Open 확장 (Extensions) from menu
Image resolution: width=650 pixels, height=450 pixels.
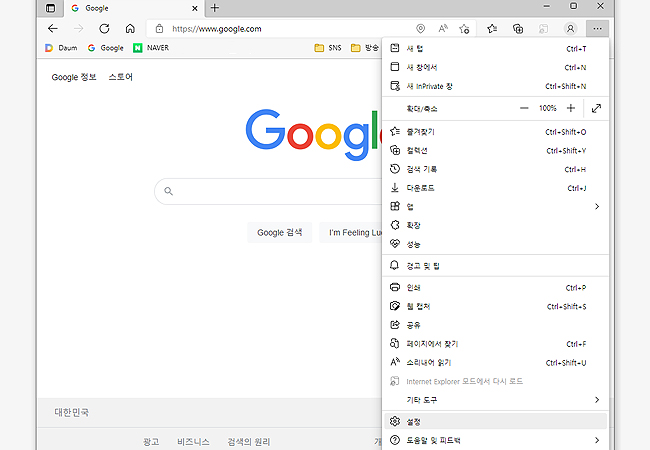click(495, 225)
